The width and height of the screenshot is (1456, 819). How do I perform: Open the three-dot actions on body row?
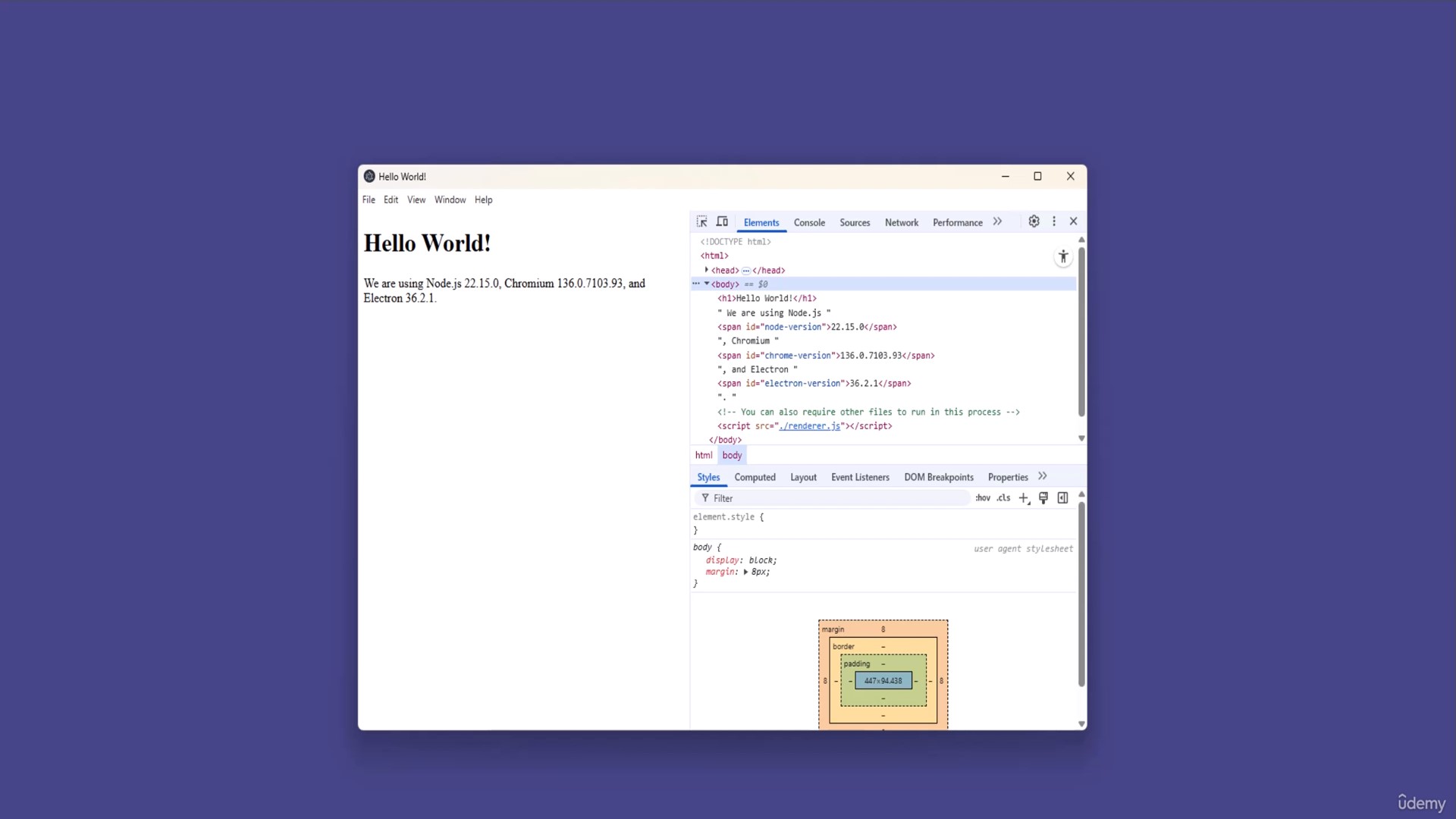[x=696, y=284]
